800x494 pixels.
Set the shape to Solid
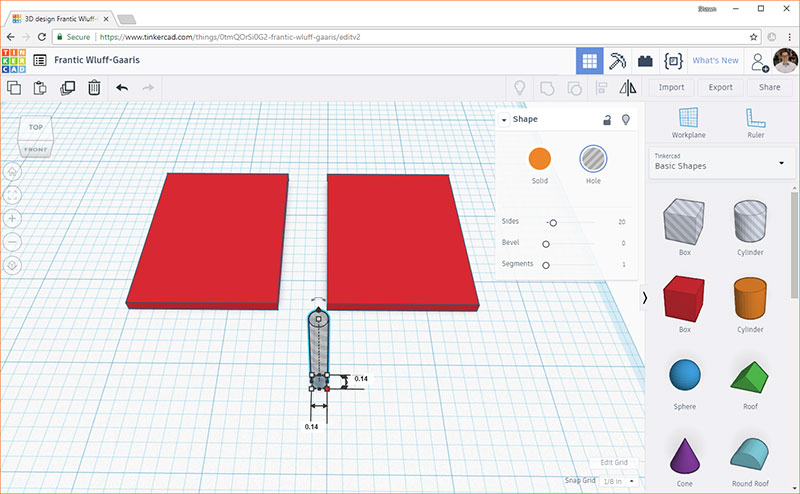540,158
